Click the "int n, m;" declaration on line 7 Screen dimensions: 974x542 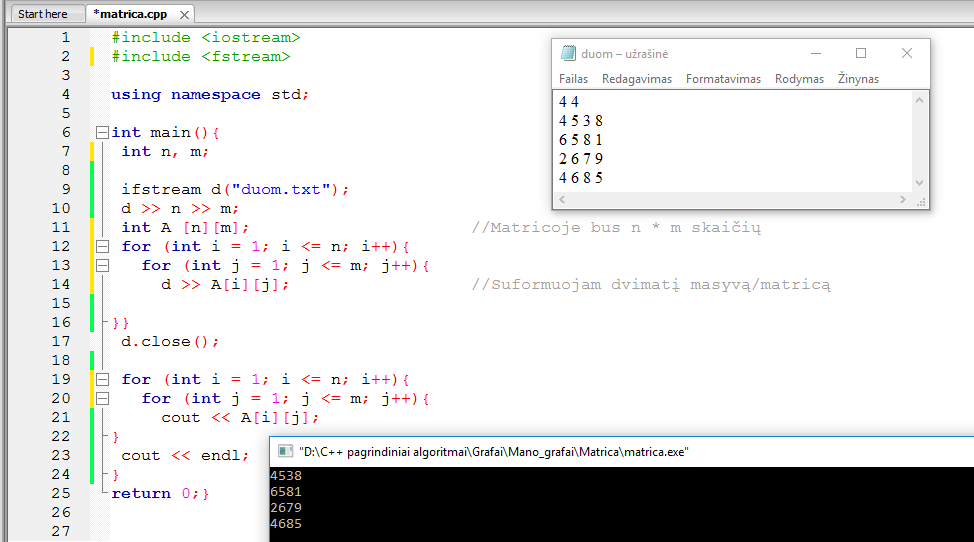165,151
